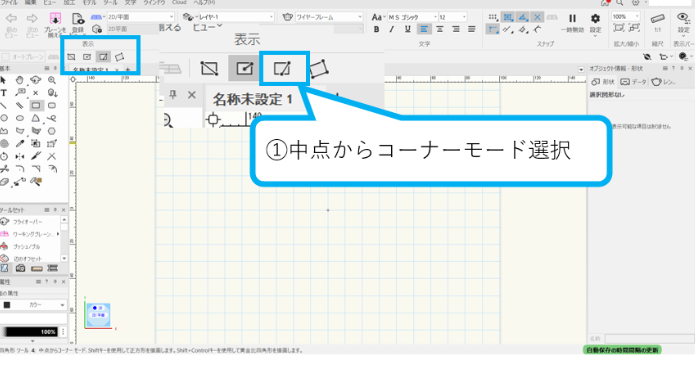Click the 一時無効 pause snapping button
Screen dimensions: 698x365
(x=572, y=23)
